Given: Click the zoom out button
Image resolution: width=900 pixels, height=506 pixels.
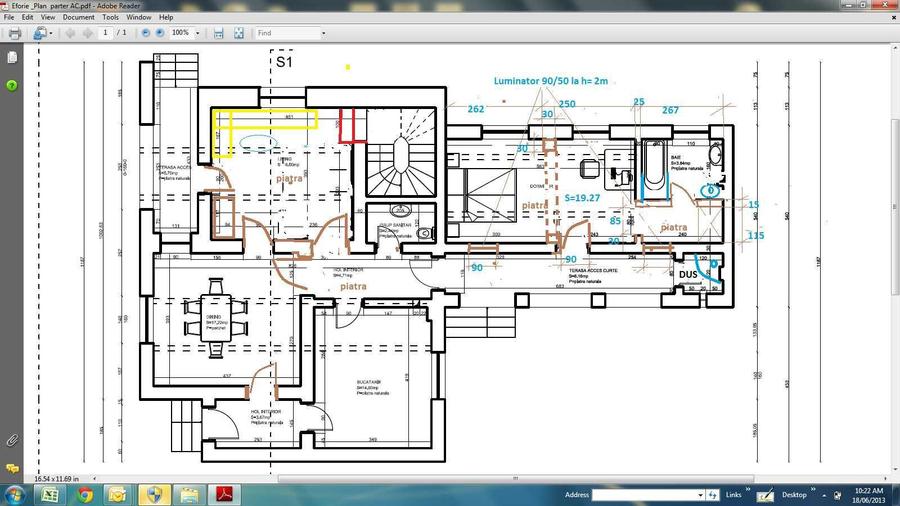Looking at the screenshot, I should 146,33.
